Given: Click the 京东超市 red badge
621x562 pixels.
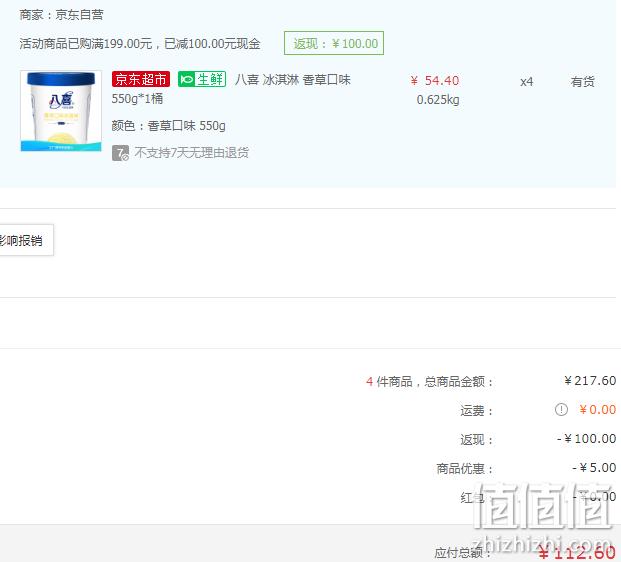Looking at the screenshot, I should click(141, 79).
